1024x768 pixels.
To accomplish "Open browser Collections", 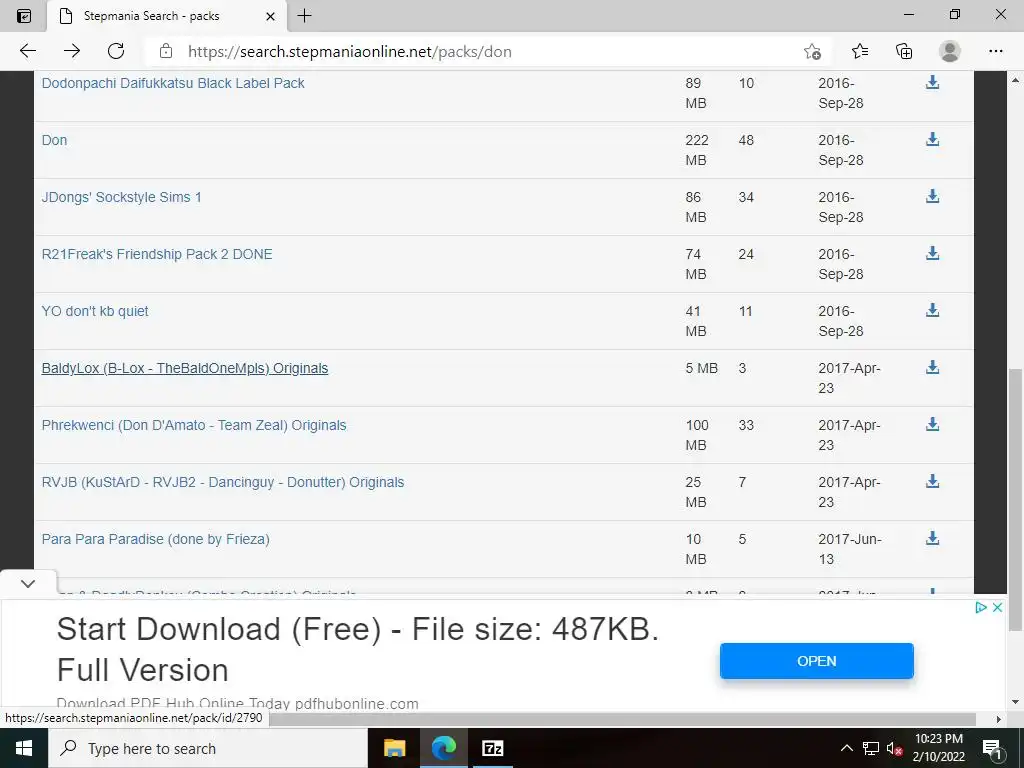I will click(904, 51).
